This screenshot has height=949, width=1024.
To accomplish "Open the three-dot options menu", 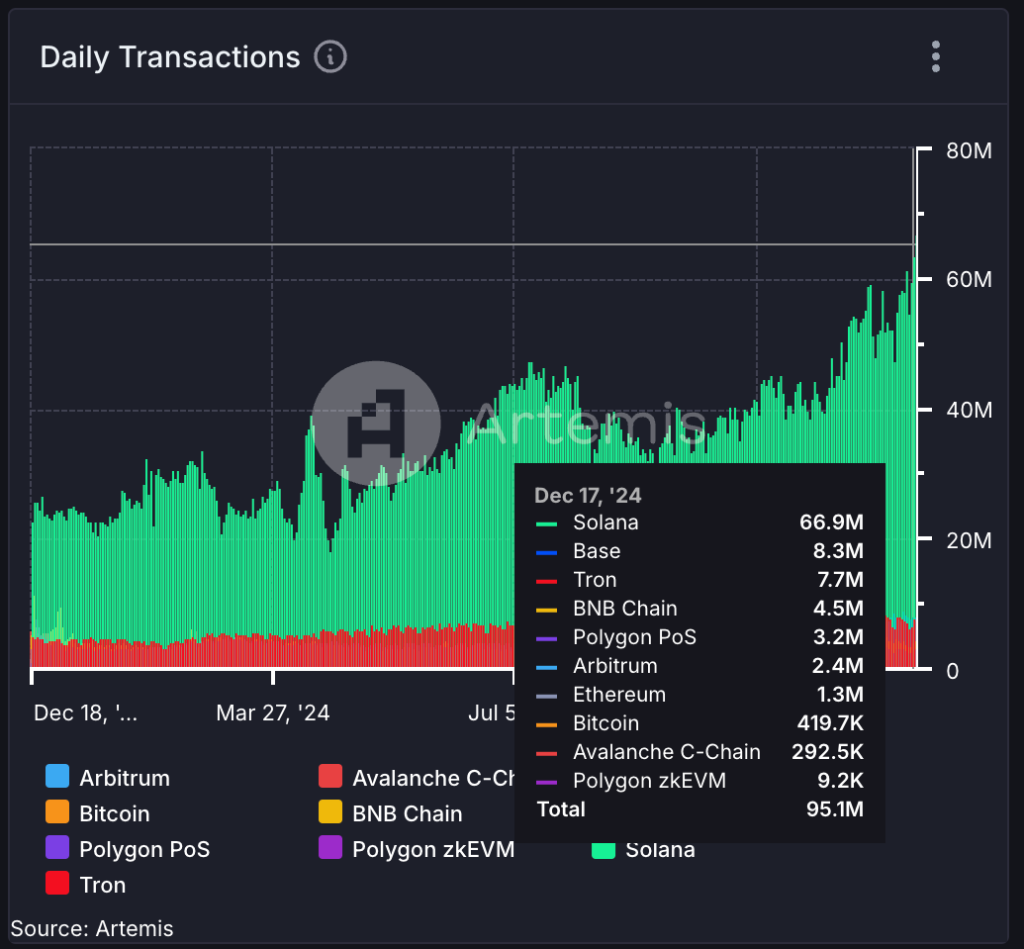I will [936, 57].
